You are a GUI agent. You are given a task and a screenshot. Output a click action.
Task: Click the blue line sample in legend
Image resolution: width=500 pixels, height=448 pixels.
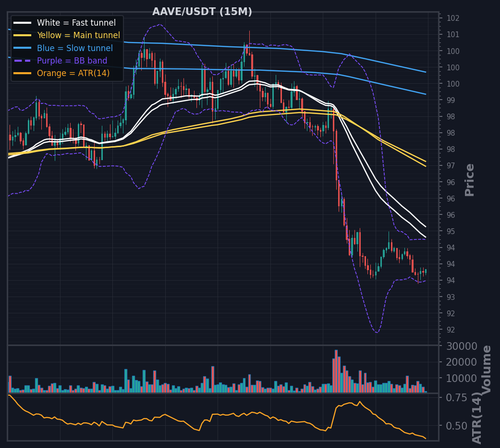tap(22, 48)
